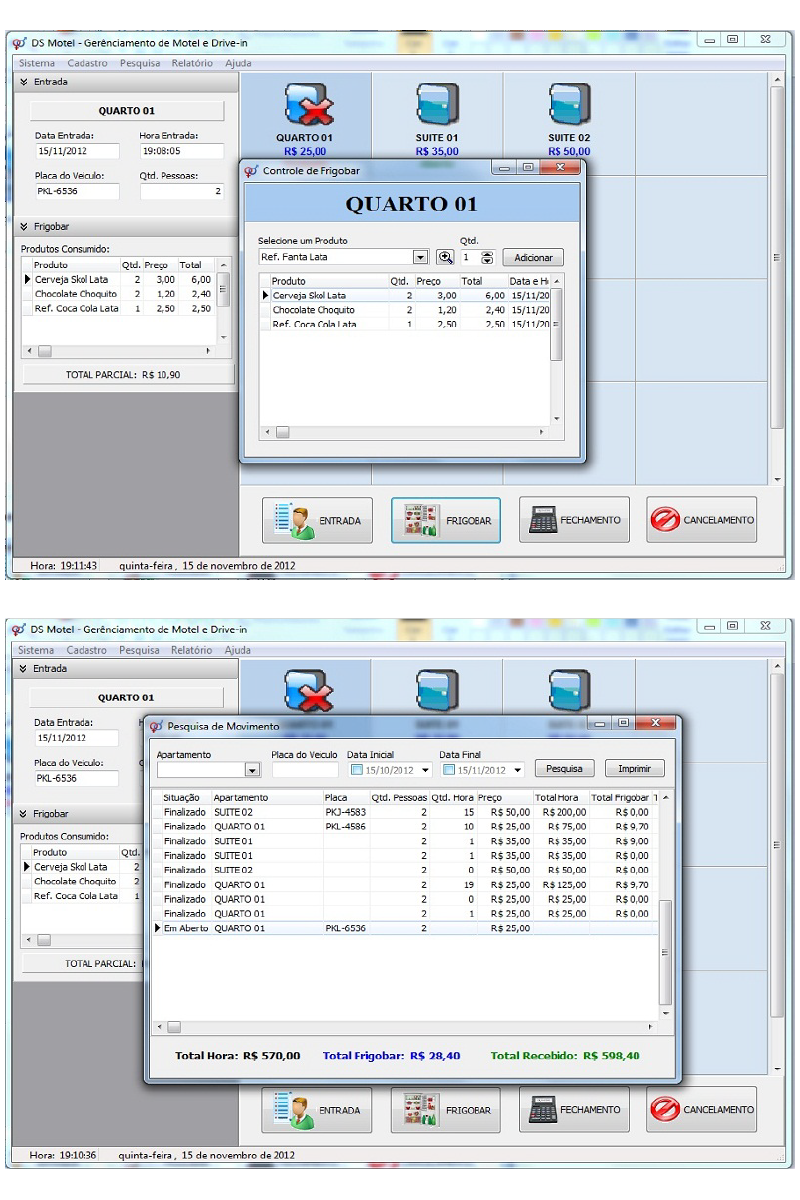Select the SUITE 01 room icon priced R$ 35,00

436,105
